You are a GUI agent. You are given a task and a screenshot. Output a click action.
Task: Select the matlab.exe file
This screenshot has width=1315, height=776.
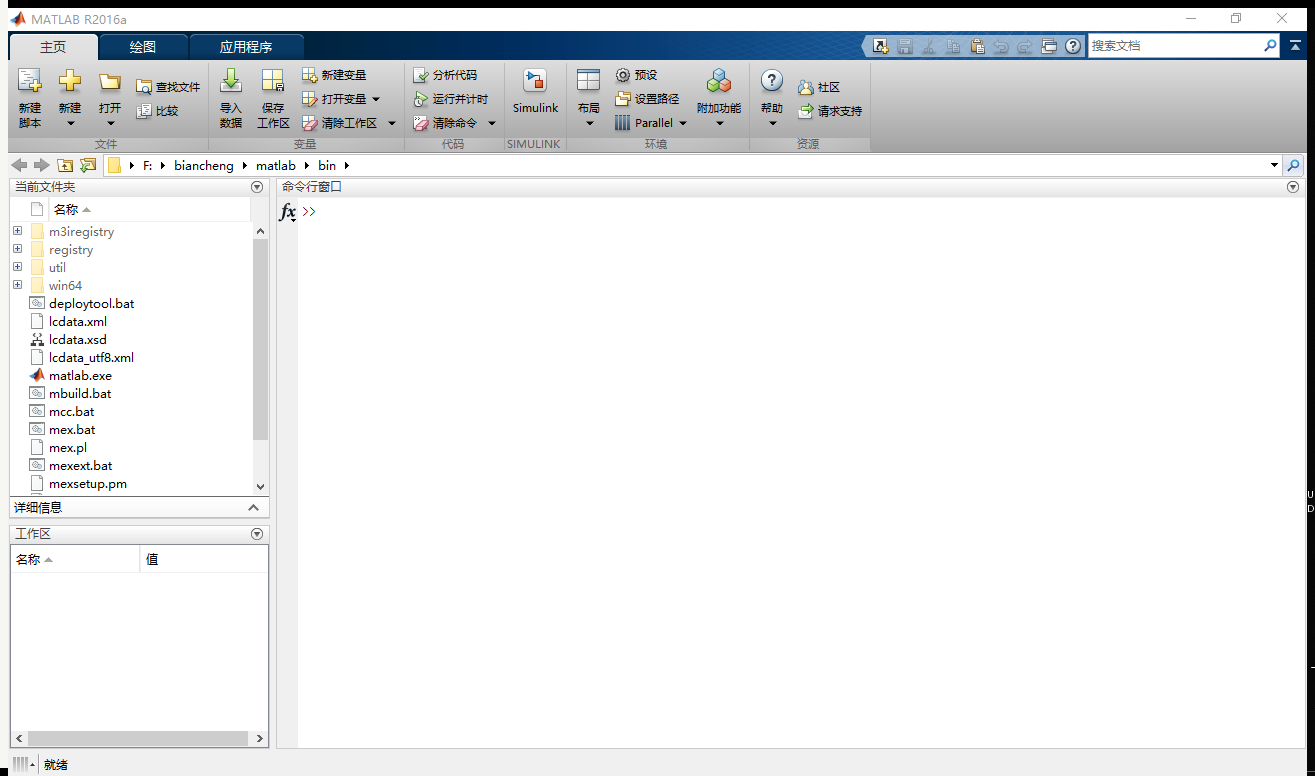tap(80, 376)
